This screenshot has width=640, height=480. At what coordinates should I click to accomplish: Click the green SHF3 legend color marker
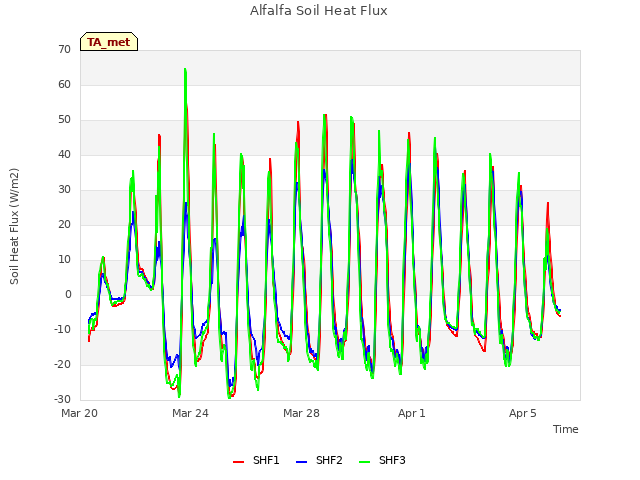click(364, 462)
